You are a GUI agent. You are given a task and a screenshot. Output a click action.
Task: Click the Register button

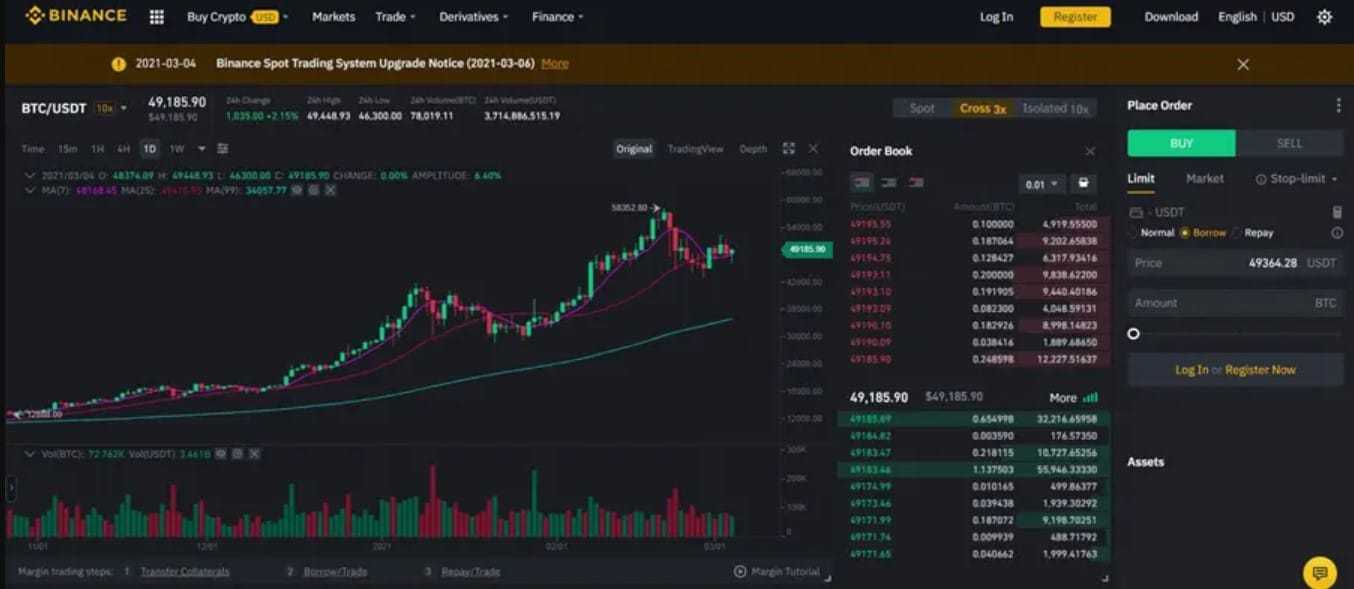[1075, 17]
